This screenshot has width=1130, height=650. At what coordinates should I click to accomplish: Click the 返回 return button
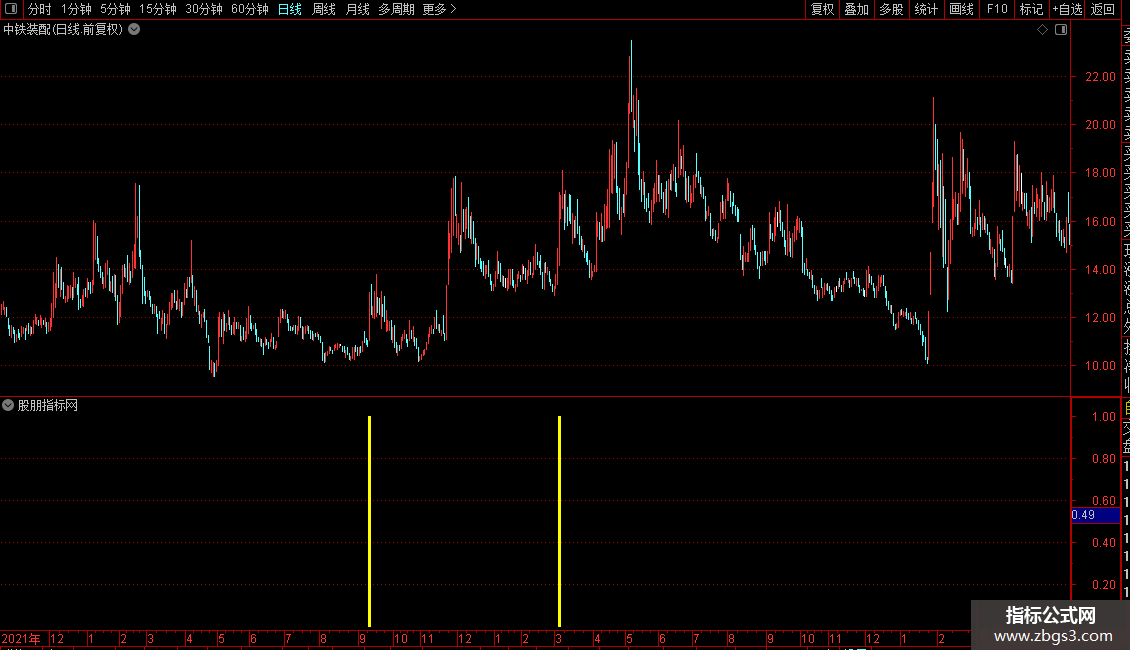[1103, 9]
